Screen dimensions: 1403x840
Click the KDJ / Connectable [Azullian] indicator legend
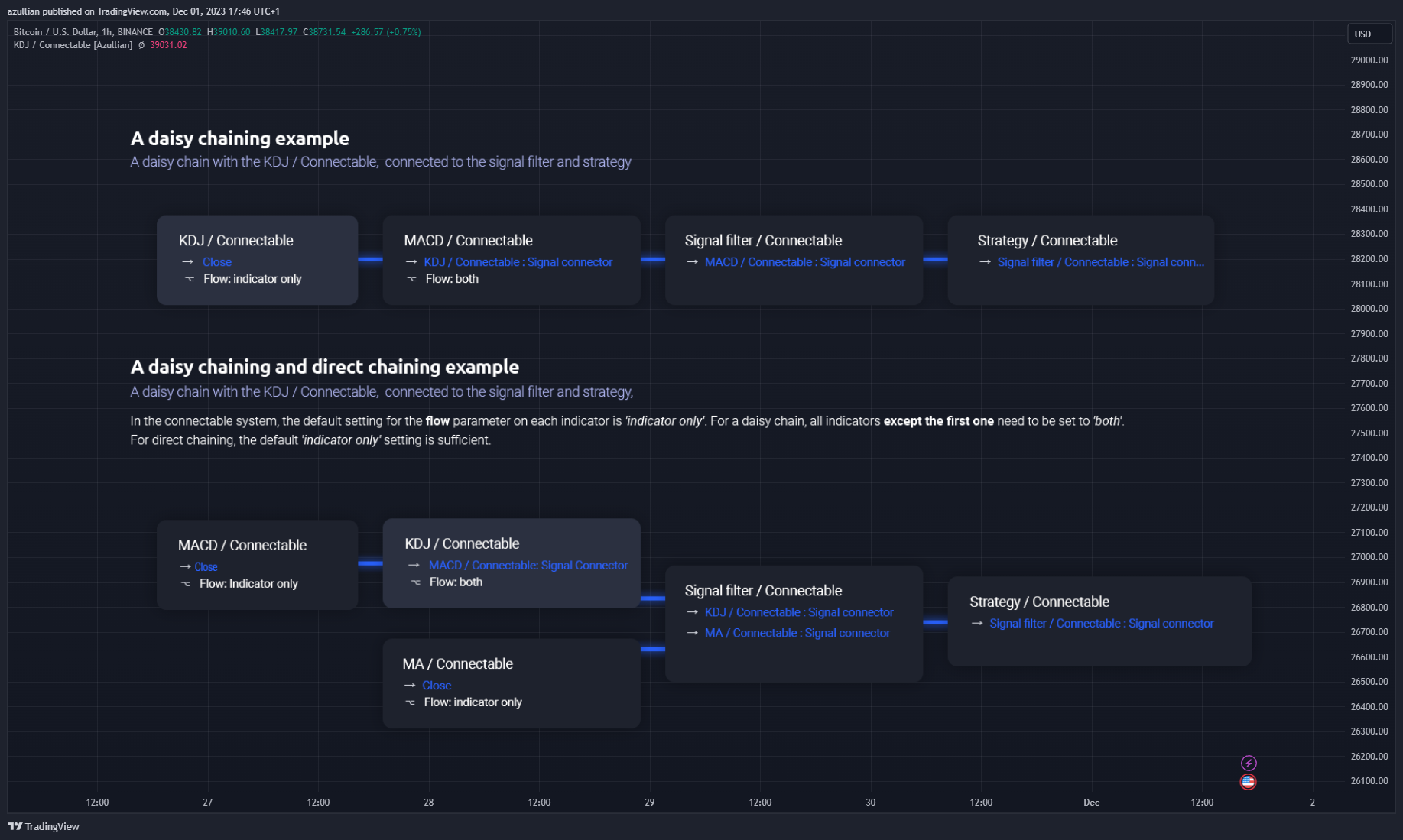[x=73, y=45]
